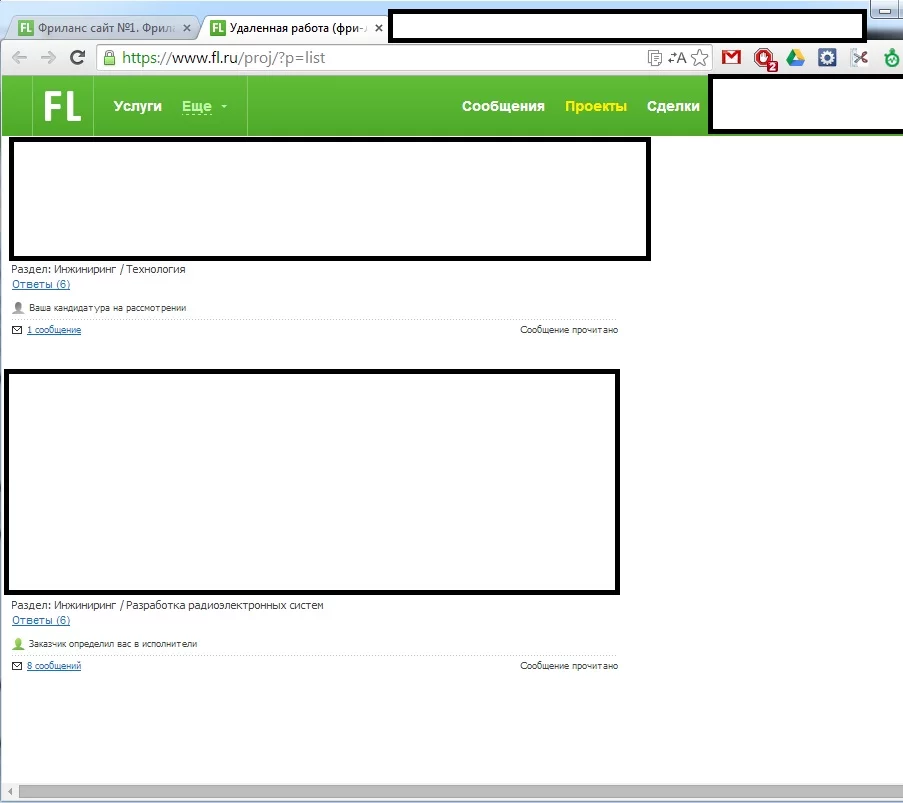Open Ответы (6) under Разработка радиоэлектронных систем

click(41, 620)
